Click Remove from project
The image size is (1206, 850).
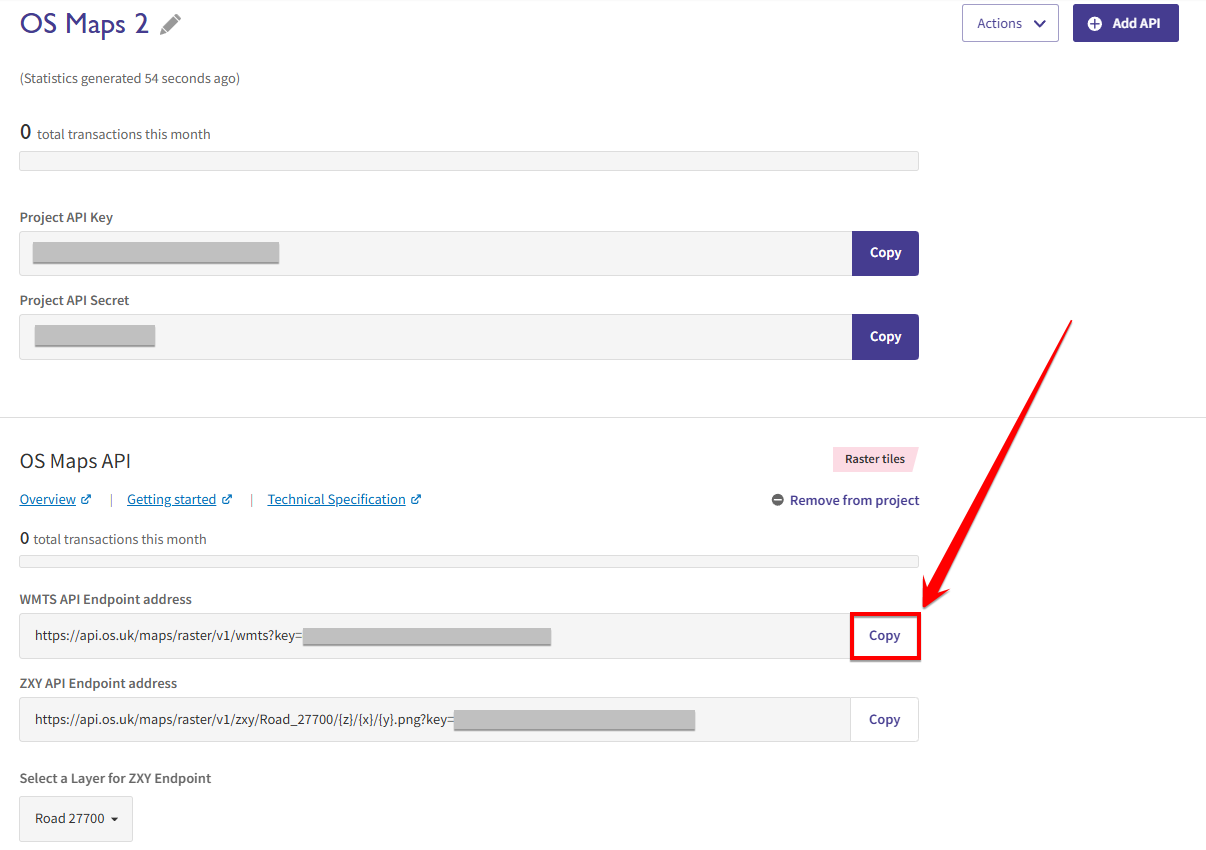(x=845, y=500)
